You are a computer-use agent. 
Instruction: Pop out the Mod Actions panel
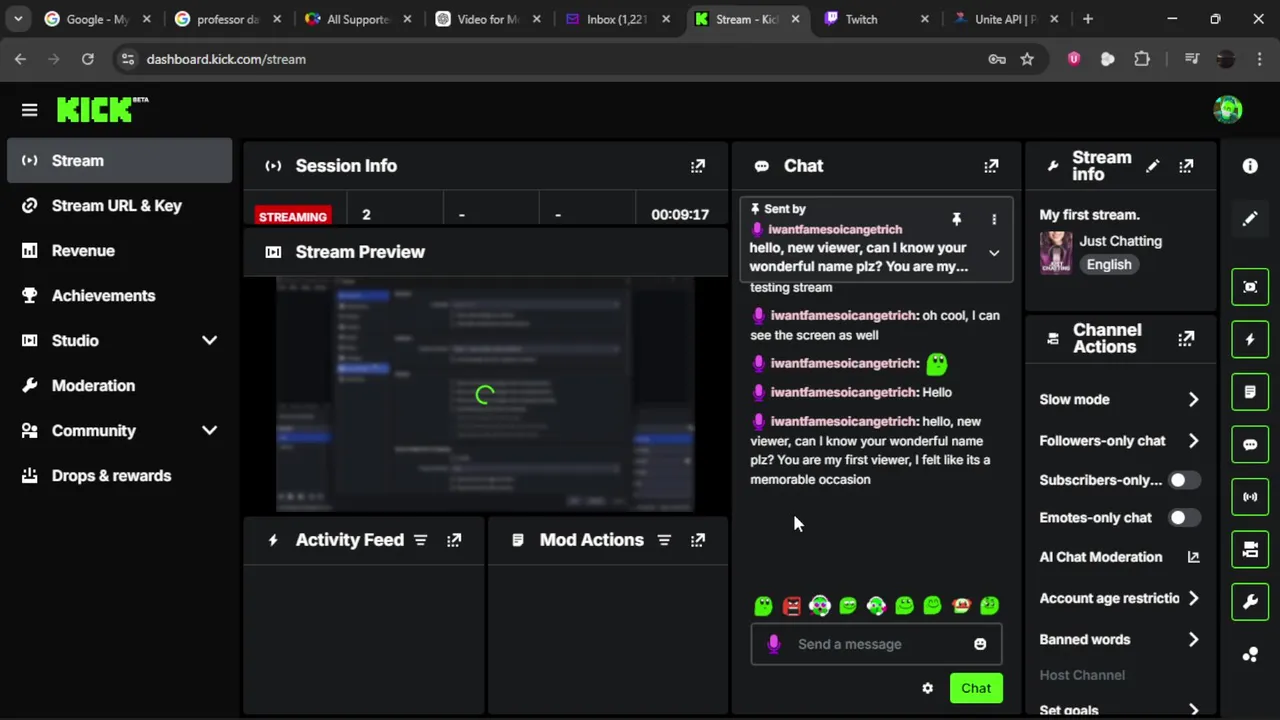point(698,540)
